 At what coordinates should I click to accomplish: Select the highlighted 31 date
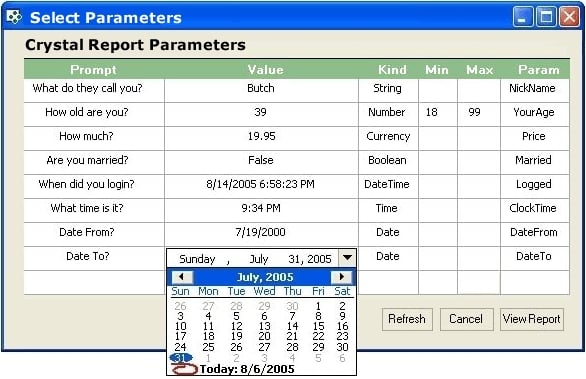pyautogui.click(x=181, y=358)
